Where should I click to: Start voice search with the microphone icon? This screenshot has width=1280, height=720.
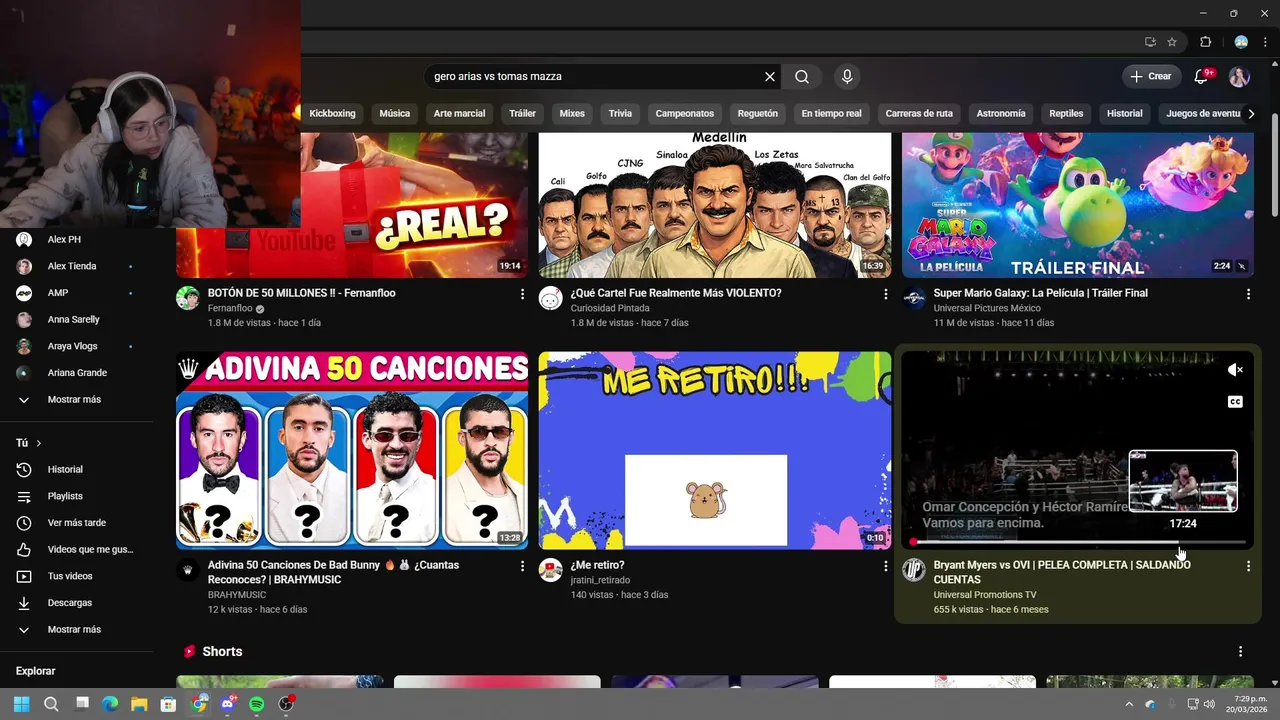847,77
